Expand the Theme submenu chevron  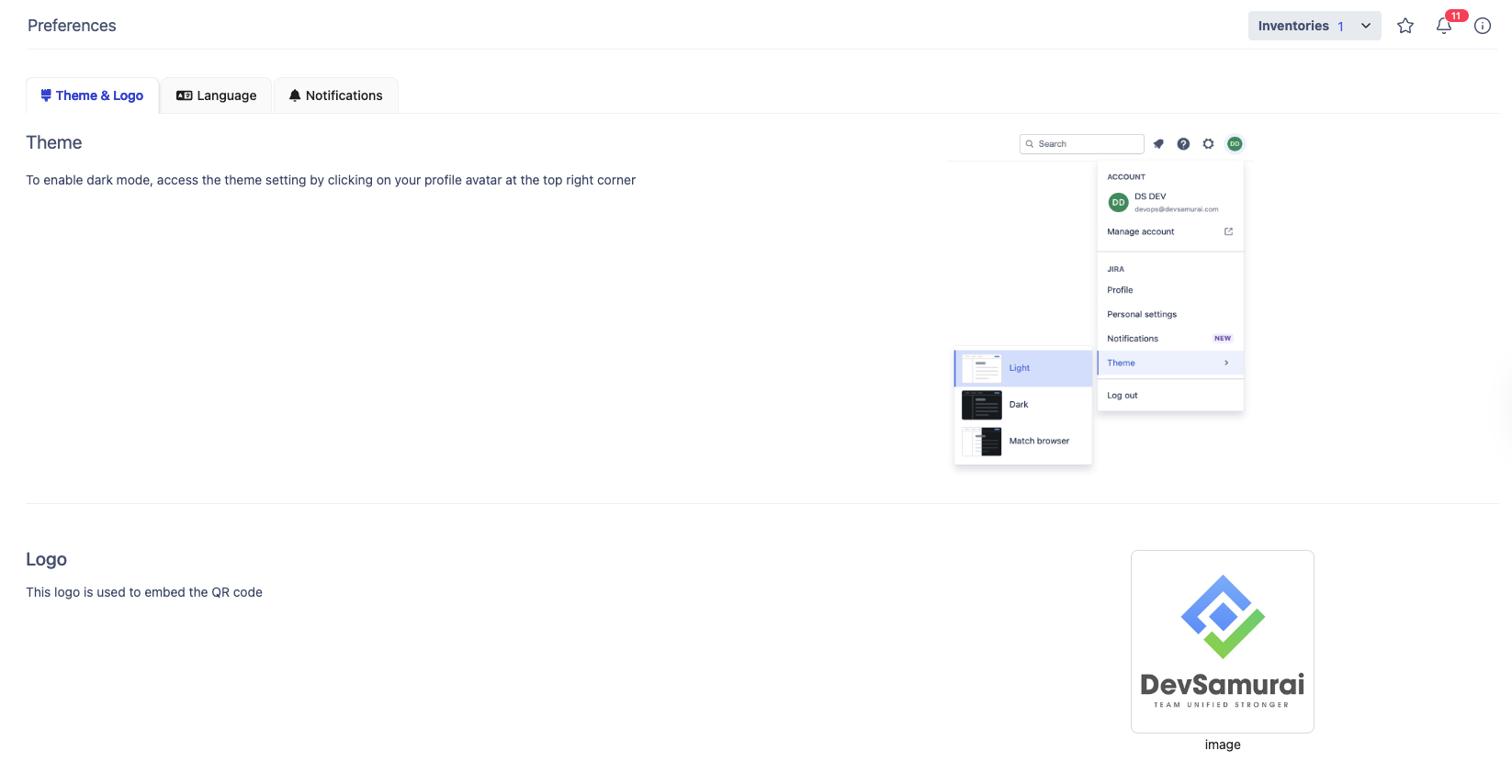1226,363
